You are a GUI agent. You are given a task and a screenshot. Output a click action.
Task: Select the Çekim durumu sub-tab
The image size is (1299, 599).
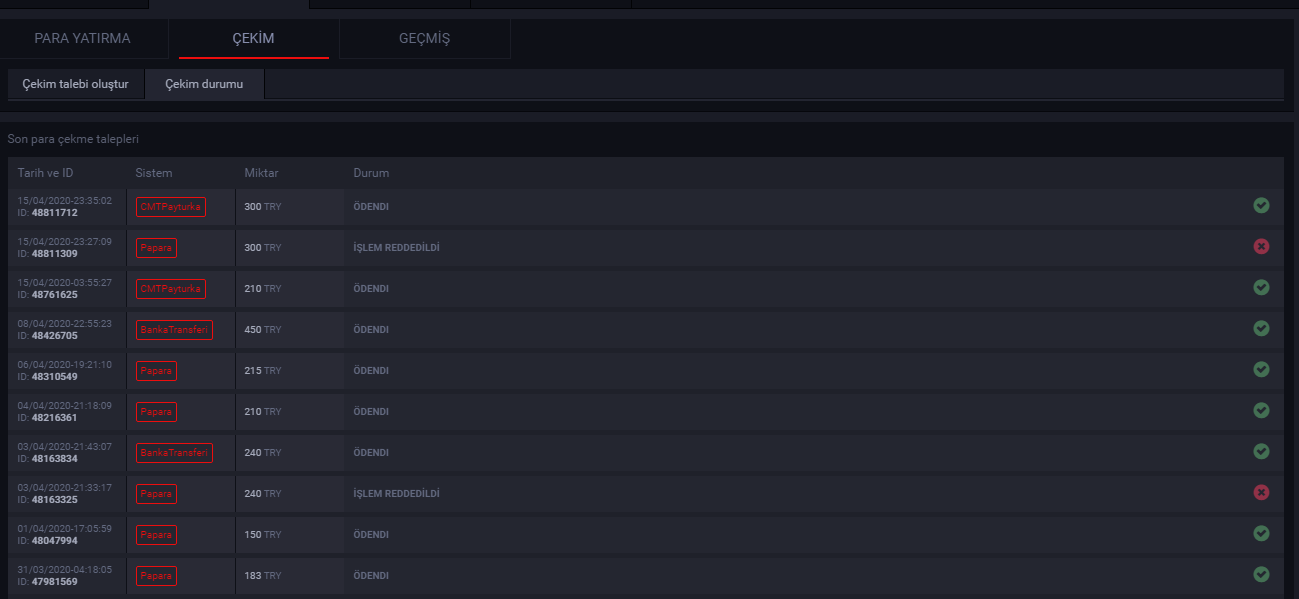tap(204, 84)
